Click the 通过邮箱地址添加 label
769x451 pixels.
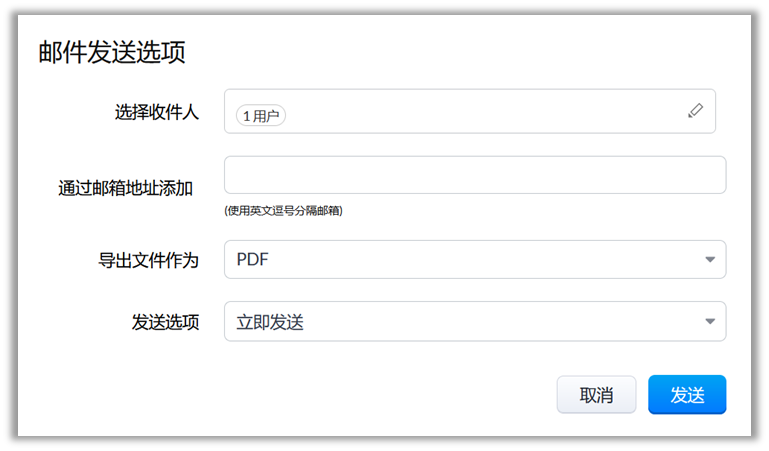(x=126, y=188)
